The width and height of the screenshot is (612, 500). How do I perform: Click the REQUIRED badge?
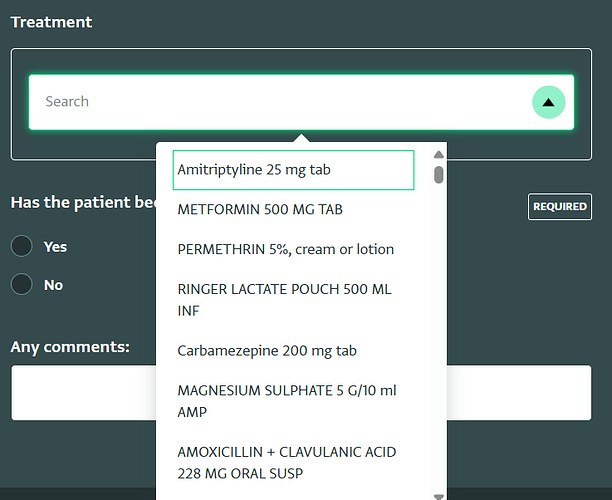559,207
